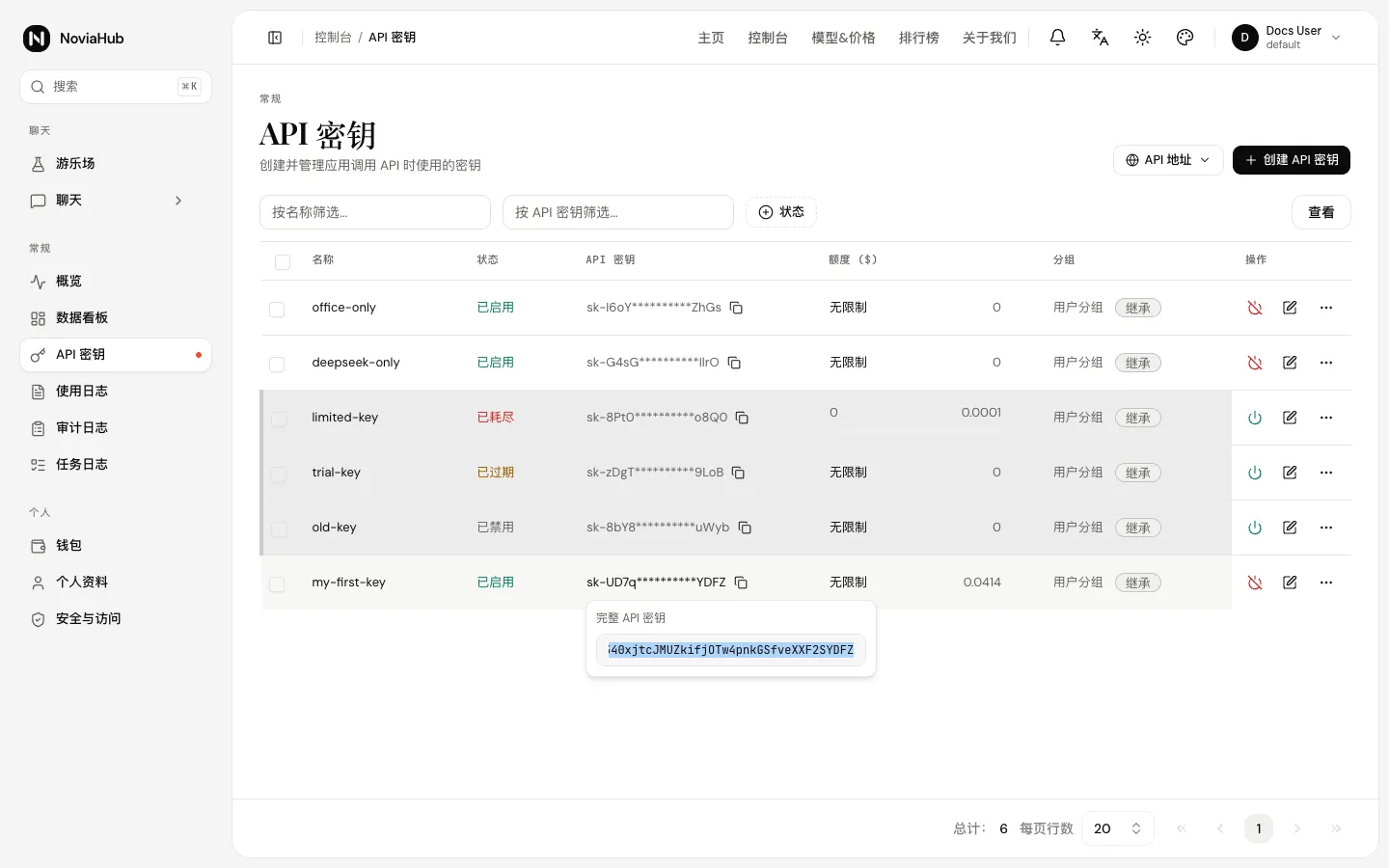Copy the old-key API key
Viewport: 1389px width, 868px height.
coord(745,528)
